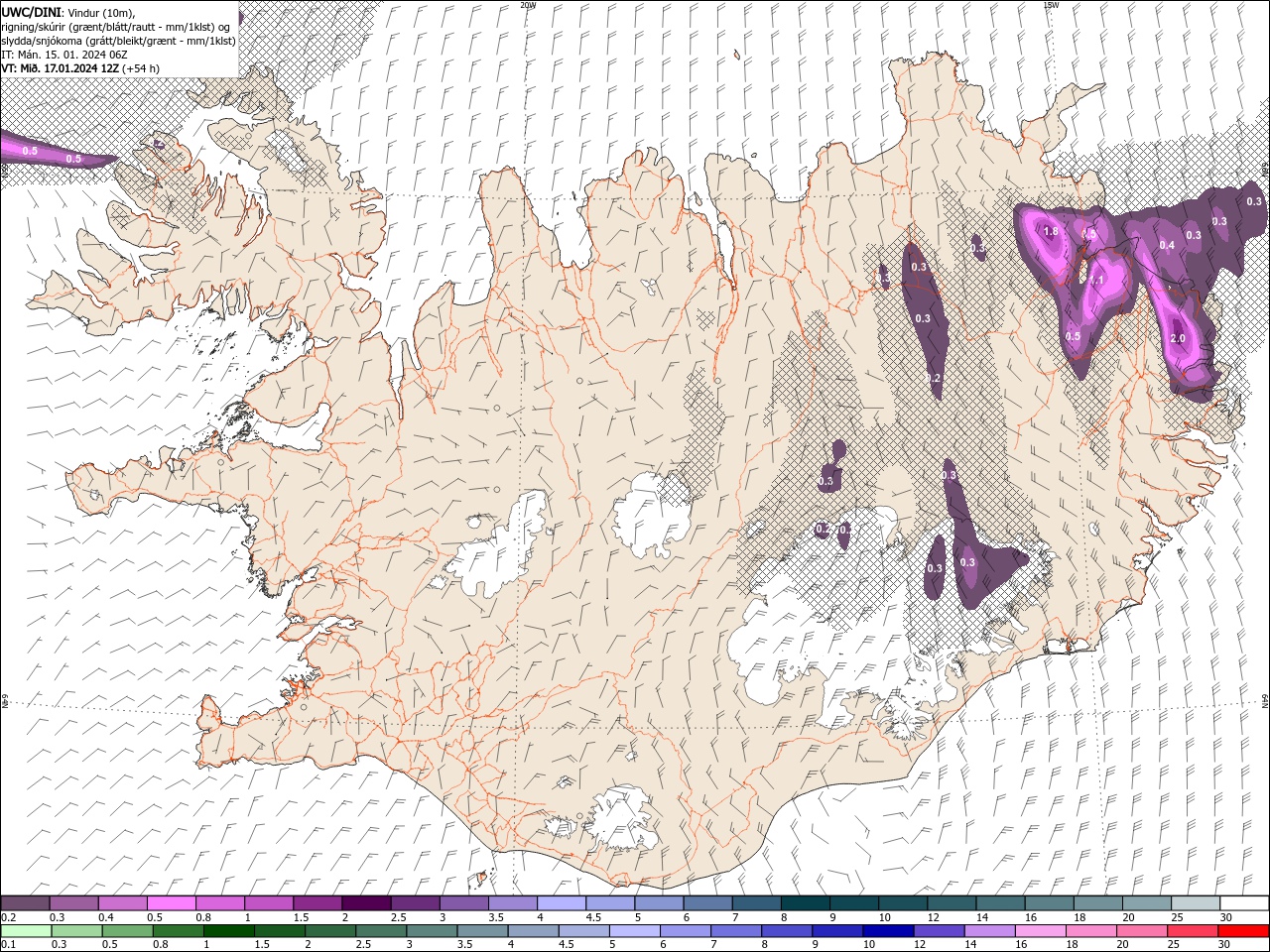Pick the pale green 0.1 swatch, lower scale
This screenshot has height=952, width=1270.
(26, 931)
